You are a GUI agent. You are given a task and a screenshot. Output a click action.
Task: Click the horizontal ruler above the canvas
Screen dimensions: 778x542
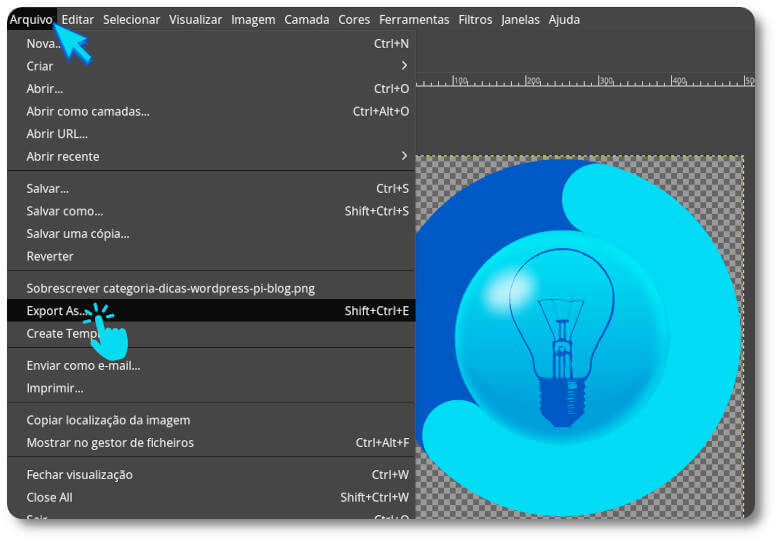[x=585, y=81]
